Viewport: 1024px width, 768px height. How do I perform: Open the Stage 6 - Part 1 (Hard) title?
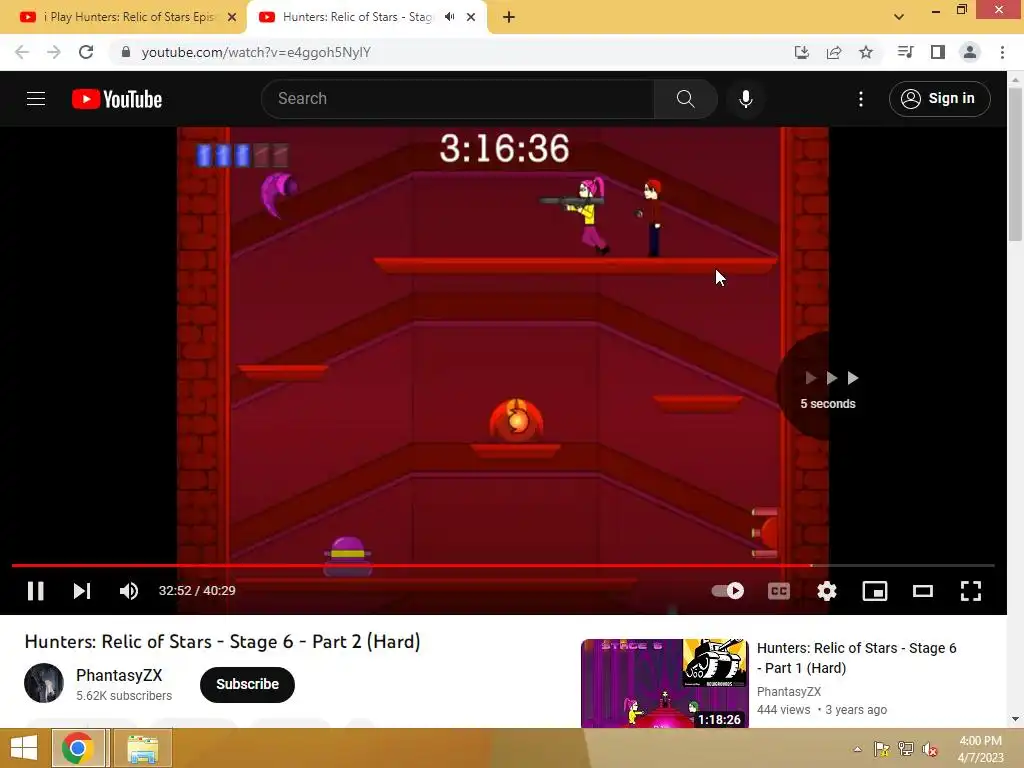[856, 658]
